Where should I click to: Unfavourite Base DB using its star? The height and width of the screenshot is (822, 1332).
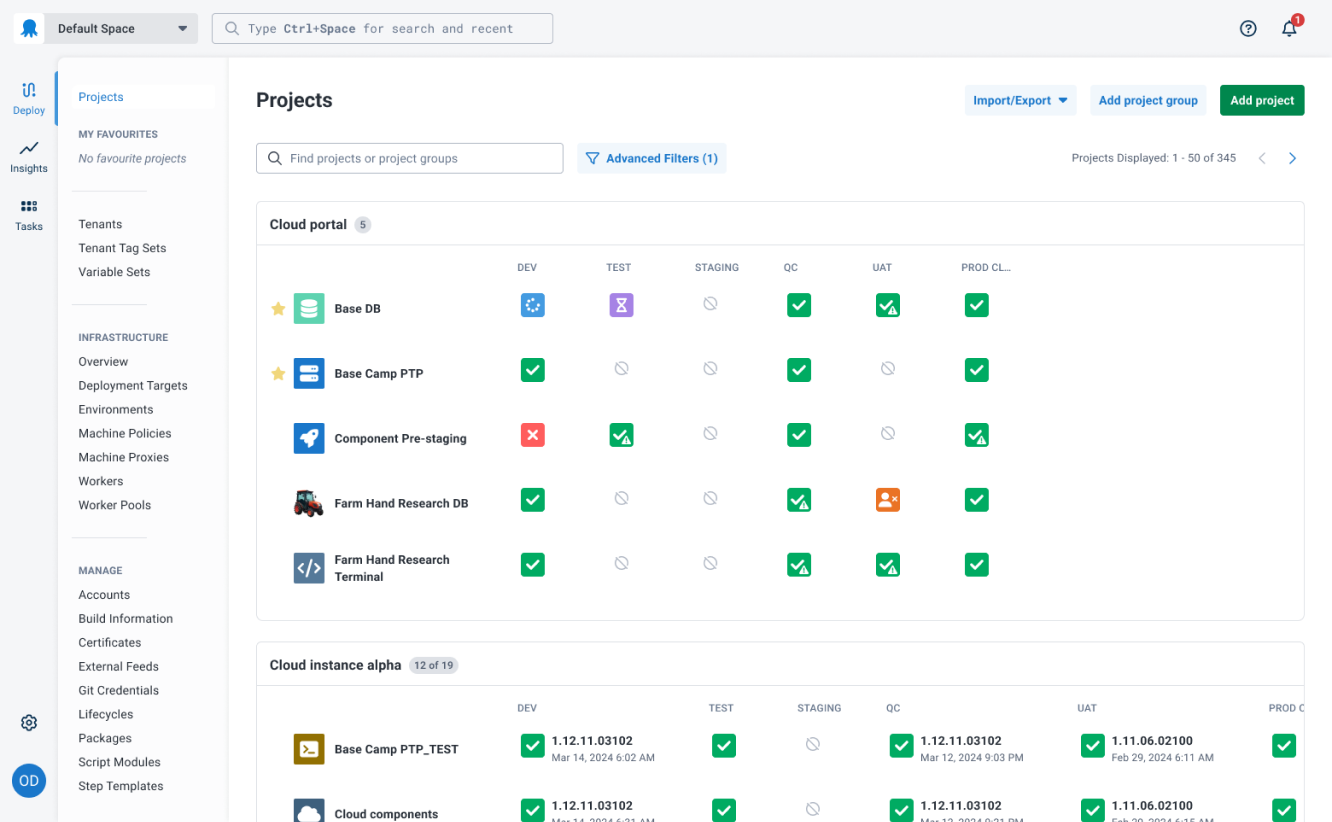pyautogui.click(x=278, y=309)
